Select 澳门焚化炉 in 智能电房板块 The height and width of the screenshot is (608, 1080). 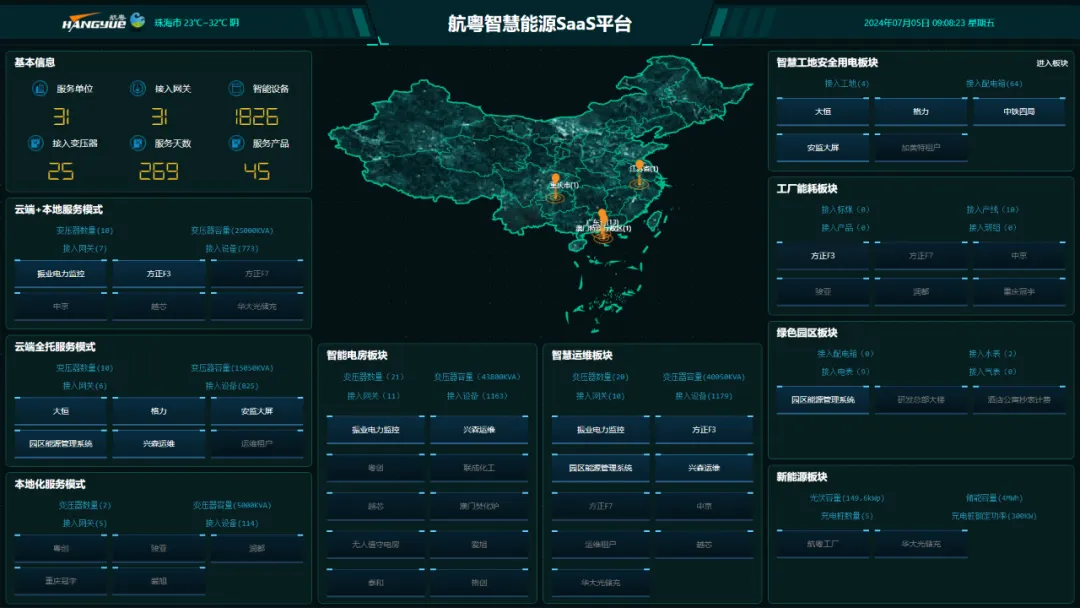[479, 506]
